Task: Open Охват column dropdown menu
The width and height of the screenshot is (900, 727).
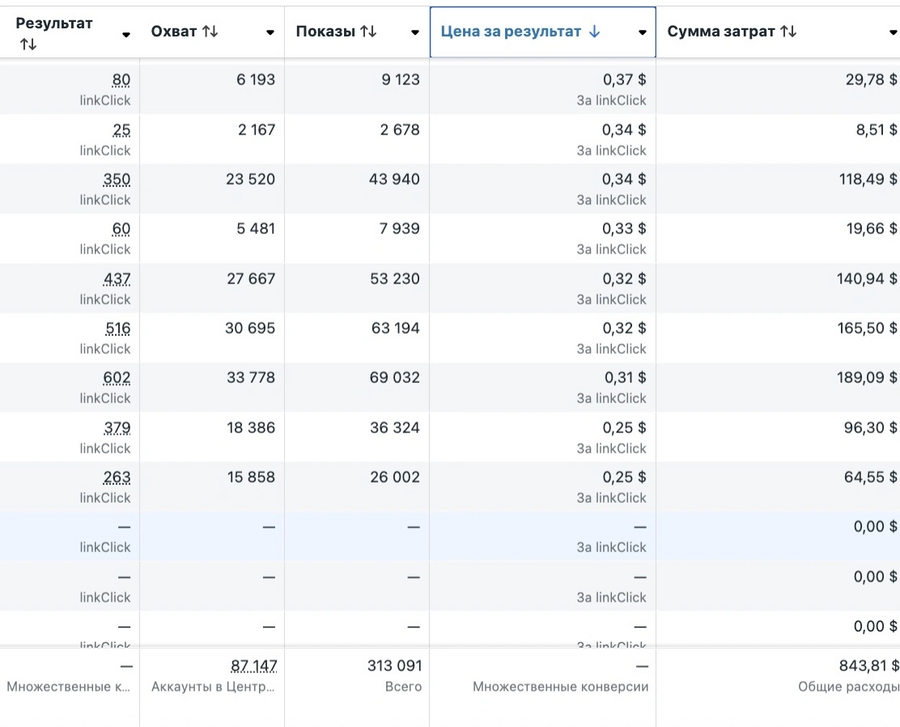Action: [x=270, y=33]
